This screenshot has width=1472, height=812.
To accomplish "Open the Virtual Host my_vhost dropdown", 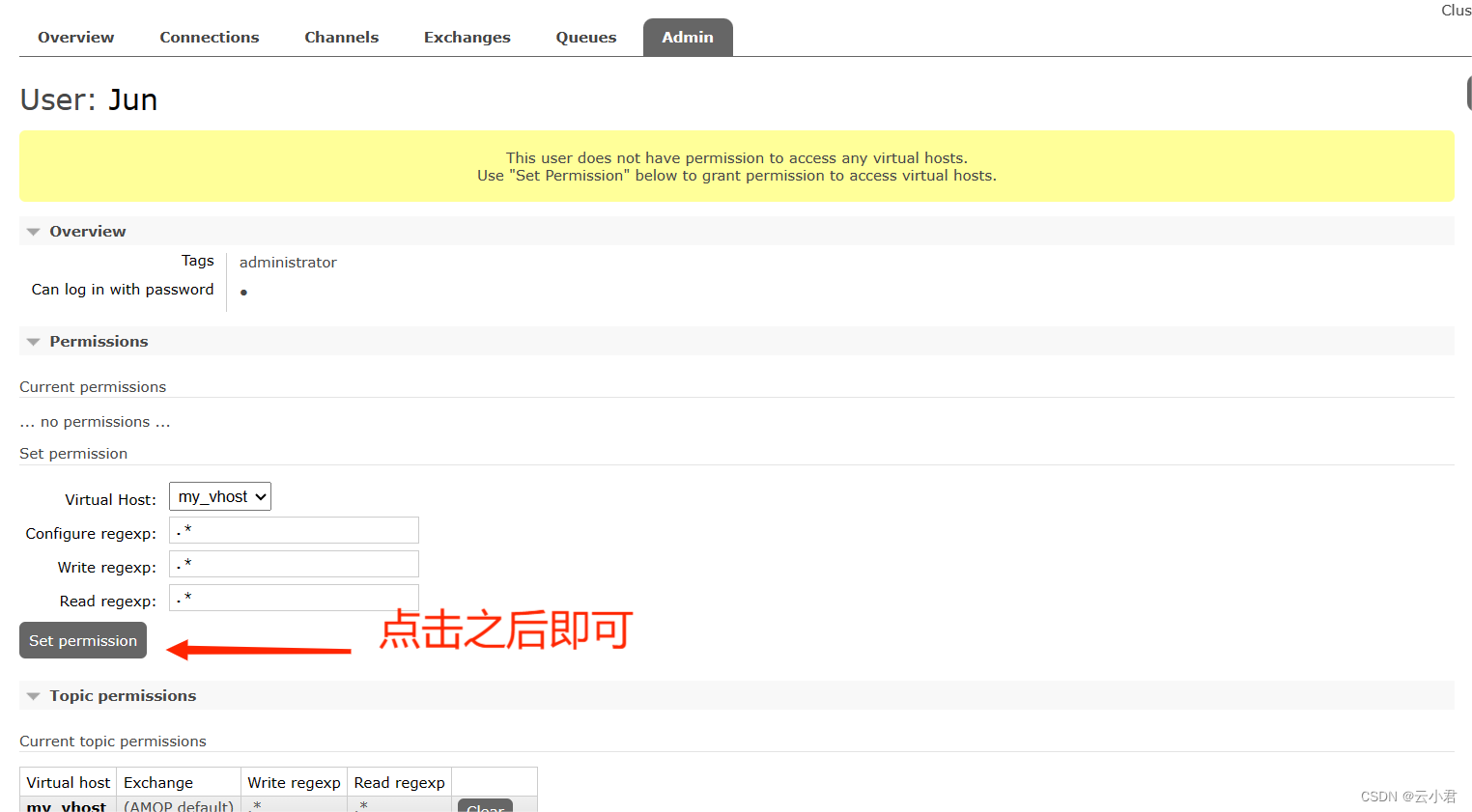I will 220,496.
